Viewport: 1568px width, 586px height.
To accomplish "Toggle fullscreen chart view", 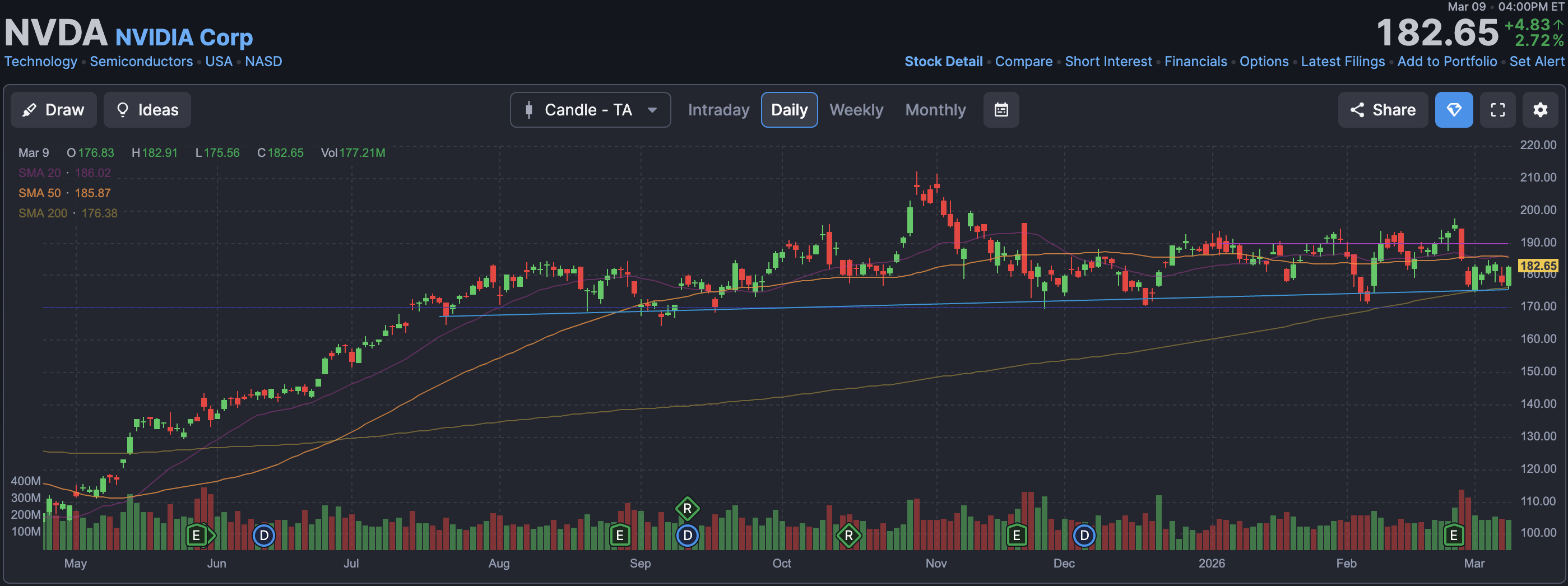I will tap(1498, 110).
